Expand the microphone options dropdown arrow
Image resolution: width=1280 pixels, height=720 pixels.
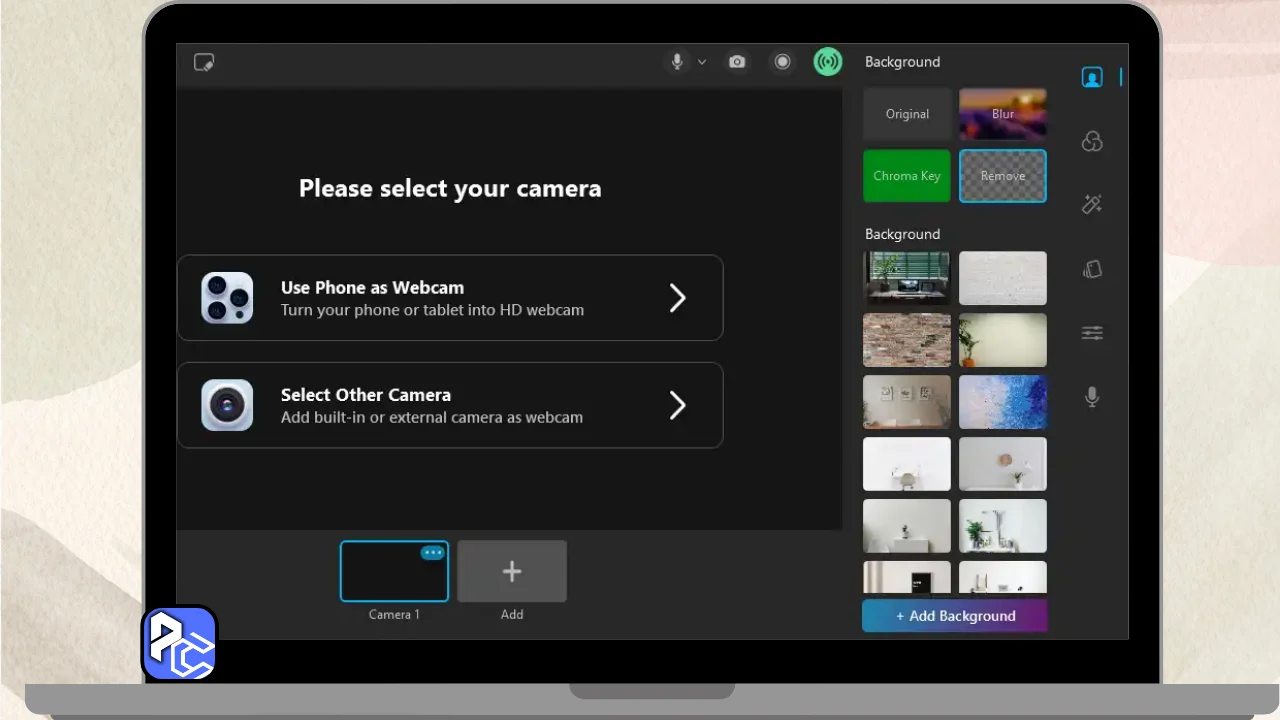point(702,62)
